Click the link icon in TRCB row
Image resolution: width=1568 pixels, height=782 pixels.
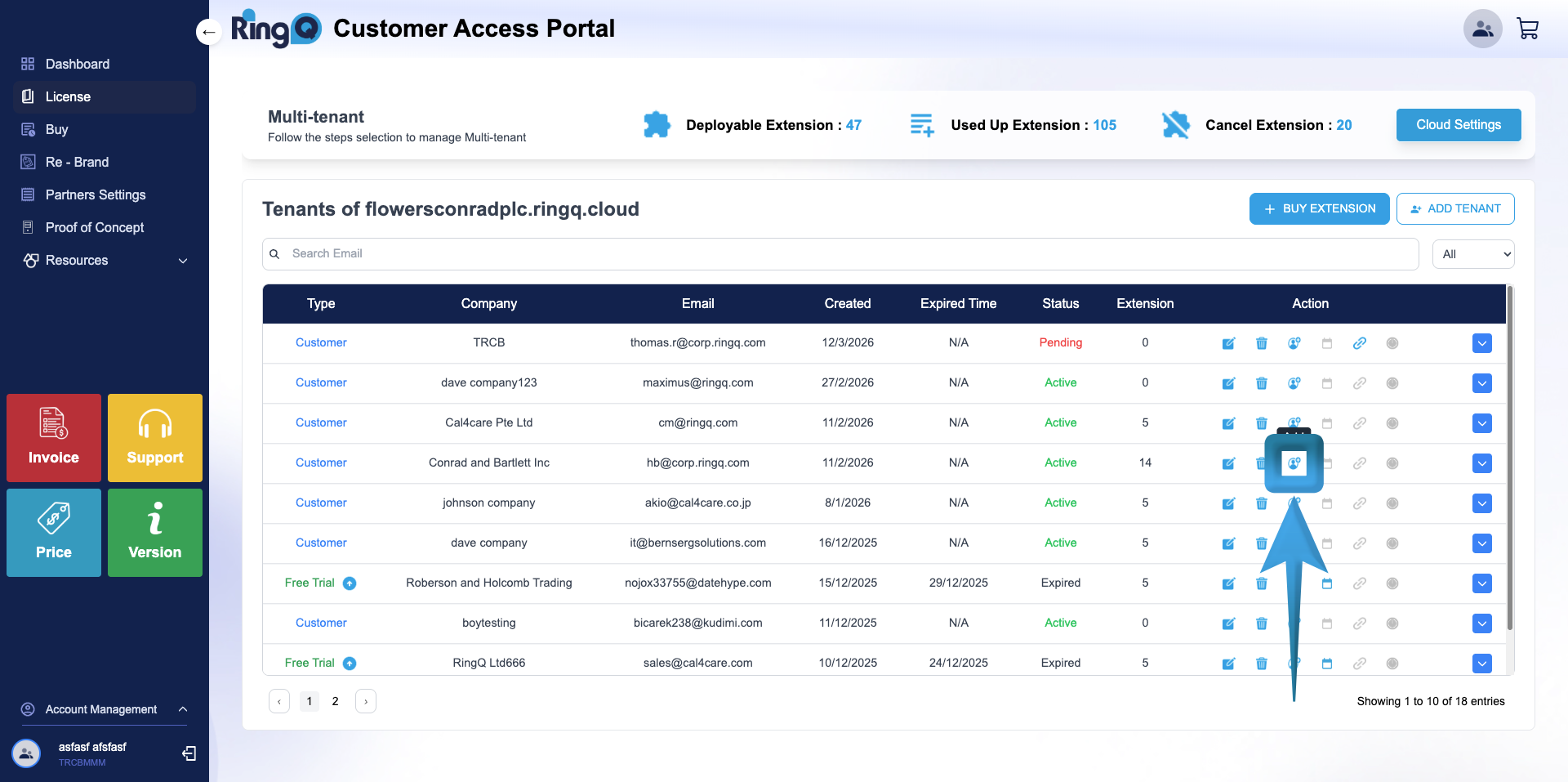click(1359, 343)
